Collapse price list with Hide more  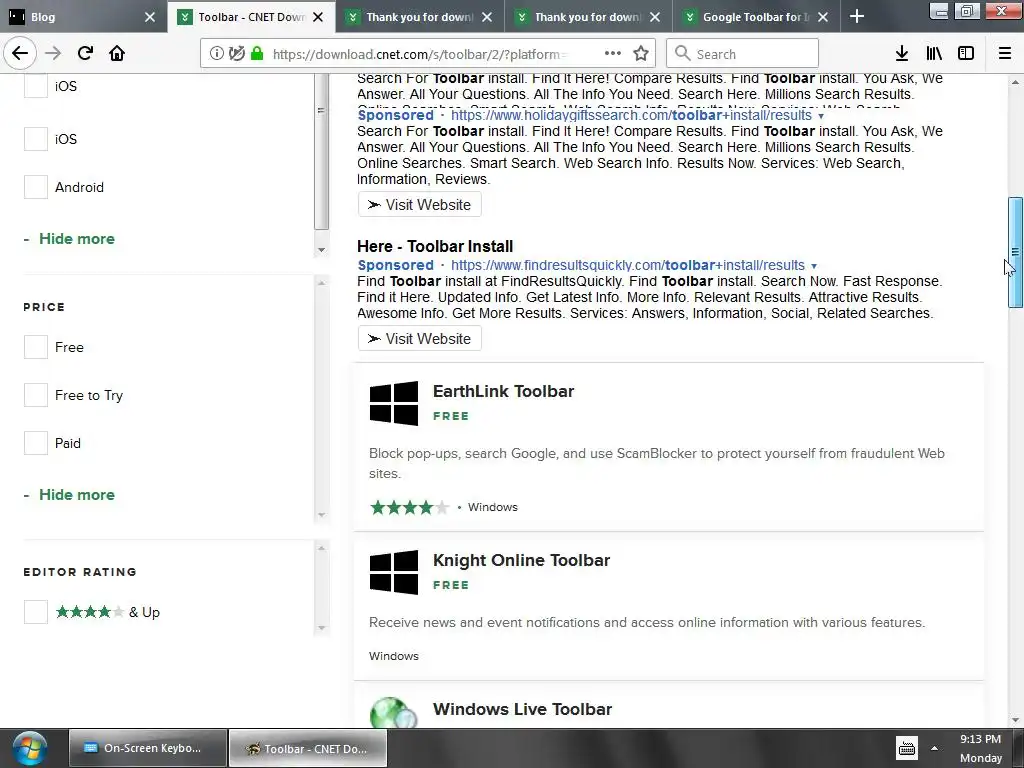77,495
